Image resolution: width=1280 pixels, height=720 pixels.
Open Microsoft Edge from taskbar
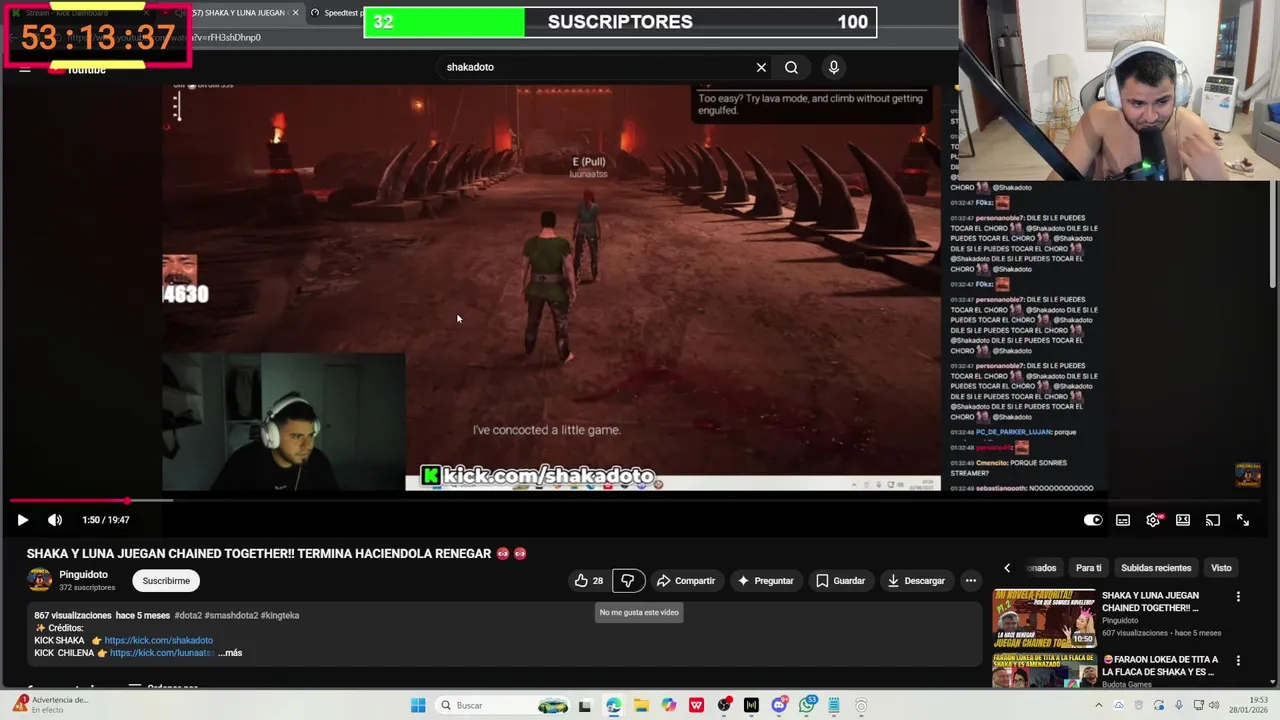coord(613,705)
